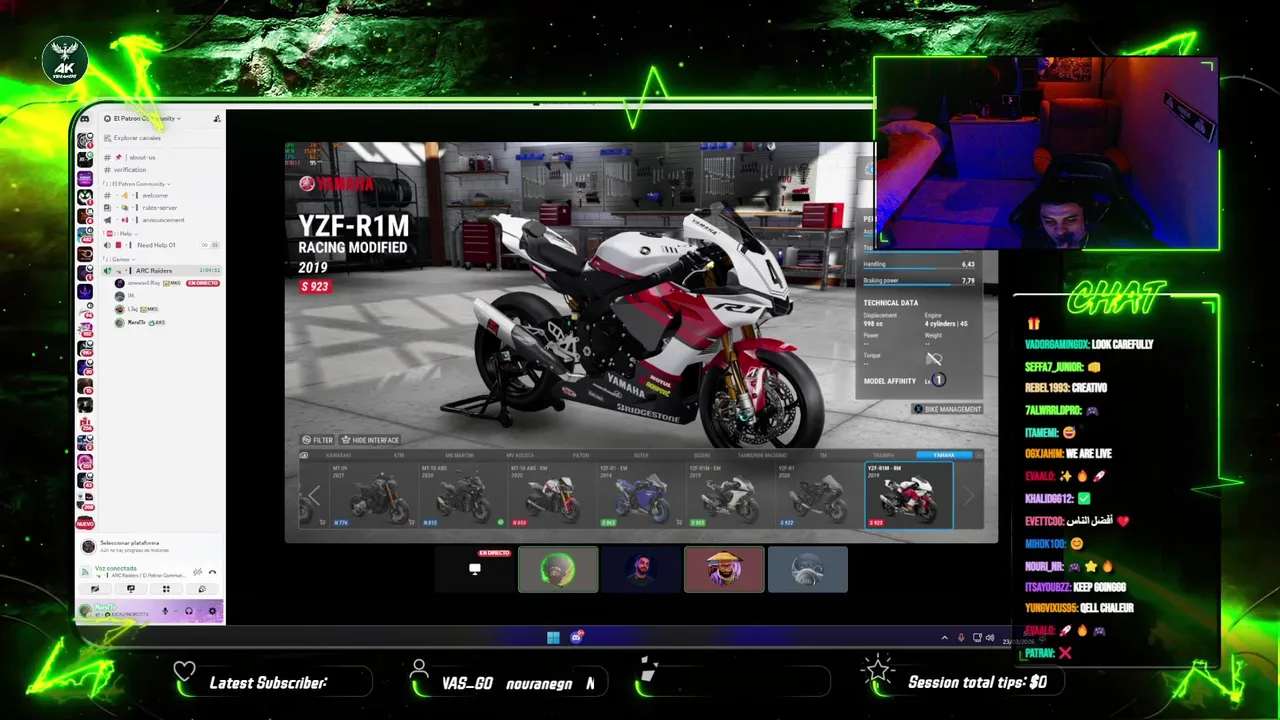Viewport: 1280px width, 720px height.
Task: Click the bearded man avatar video tile
Action: click(x=641, y=569)
